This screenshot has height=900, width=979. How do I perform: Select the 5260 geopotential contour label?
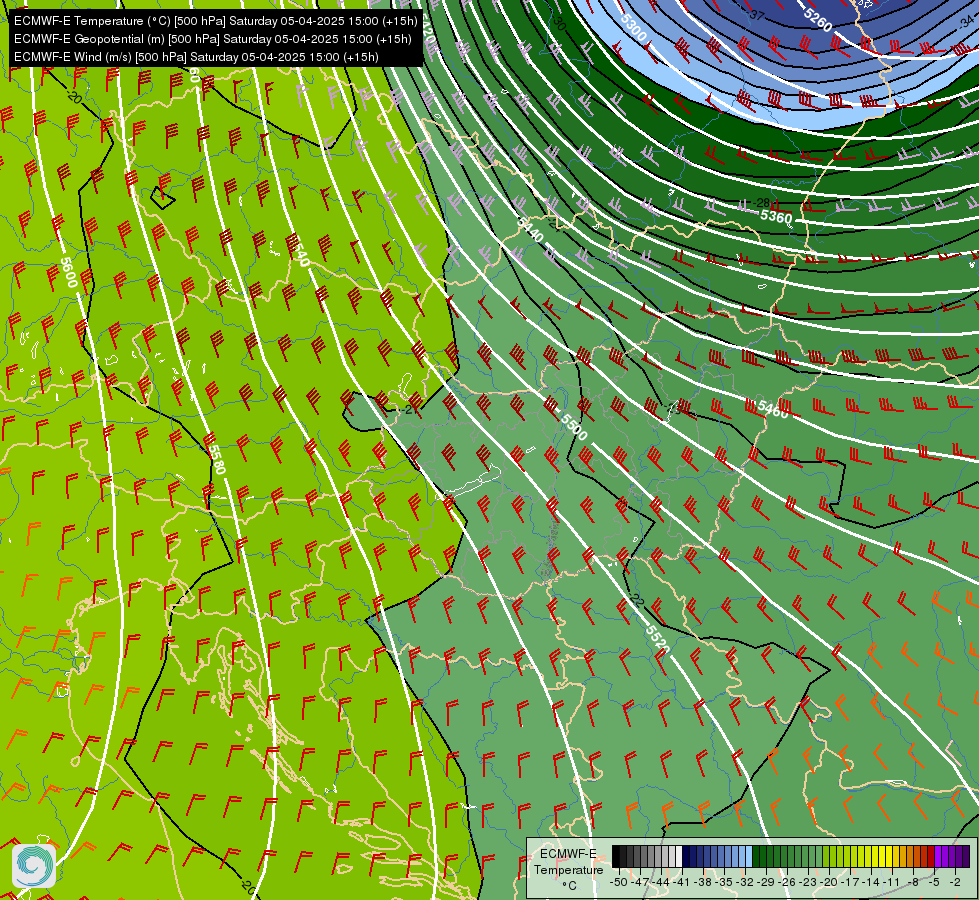818,20
